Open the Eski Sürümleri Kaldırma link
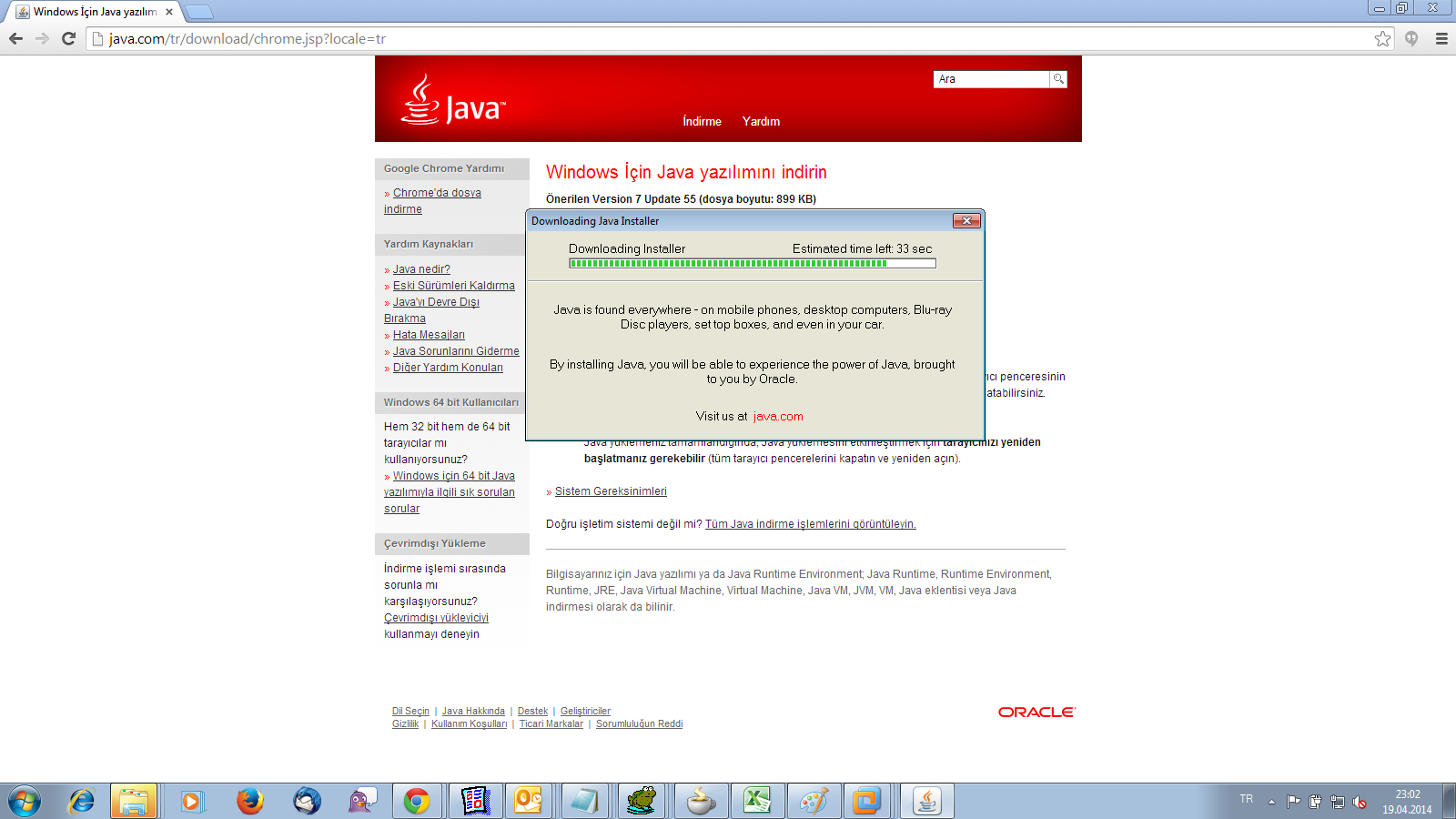Image resolution: width=1456 pixels, height=819 pixels. coord(453,286)
